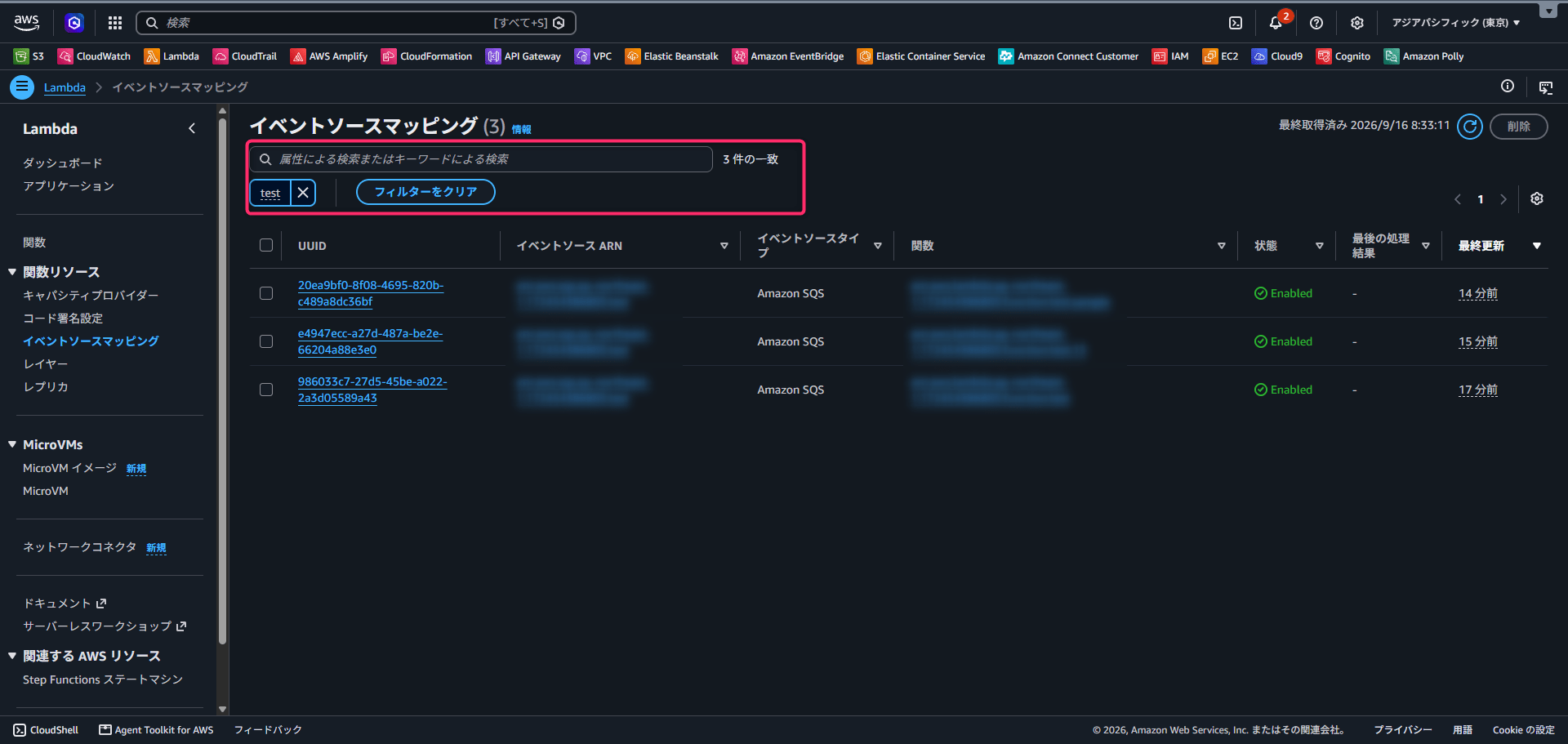Open CloudShell from the top bar
The width and height of the screenshot is (1568, 744).
coord(1236,23)
